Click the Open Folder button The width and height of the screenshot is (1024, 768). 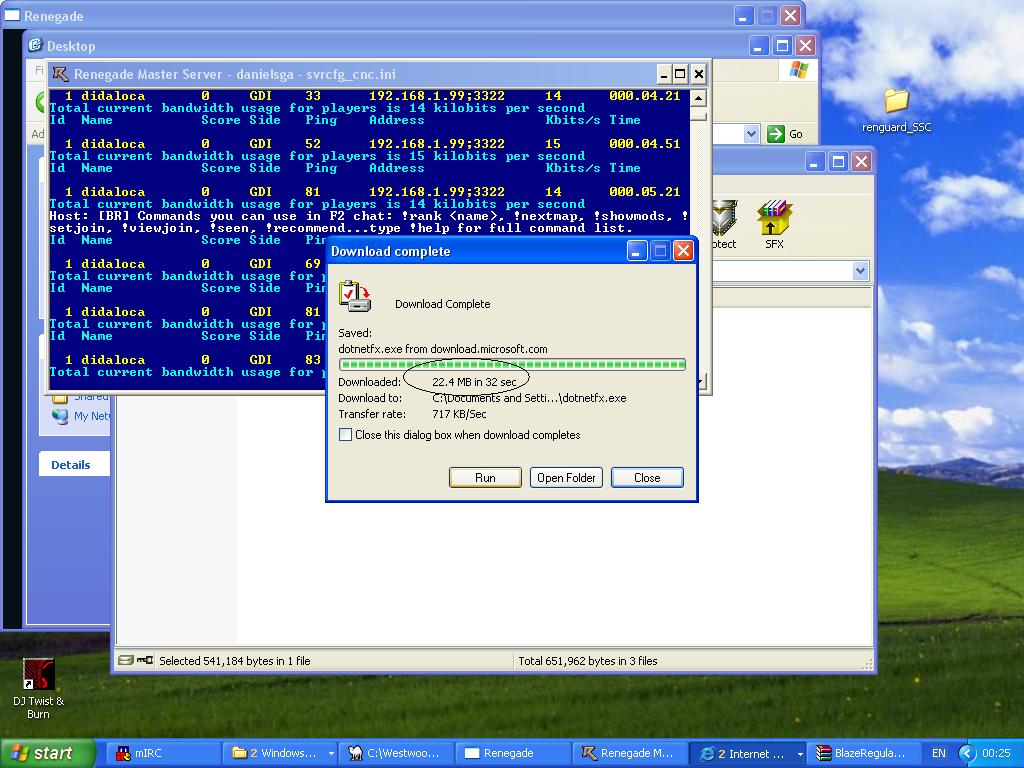(566, 477)
